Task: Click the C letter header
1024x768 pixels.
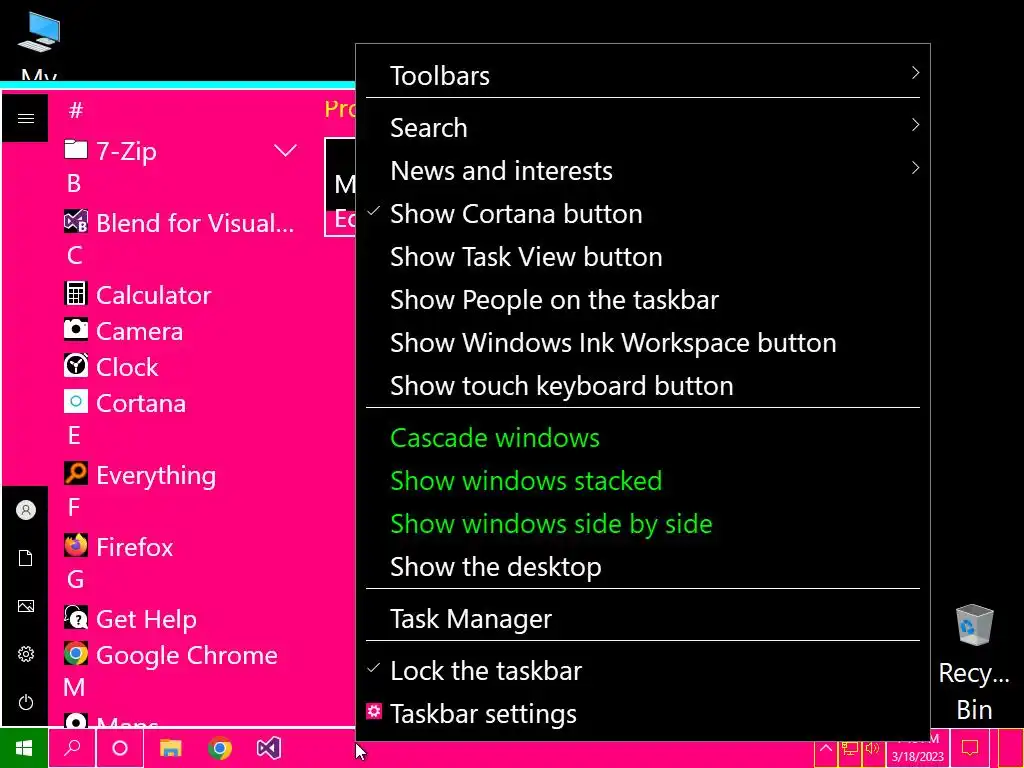Action: [x=74, y=255]
